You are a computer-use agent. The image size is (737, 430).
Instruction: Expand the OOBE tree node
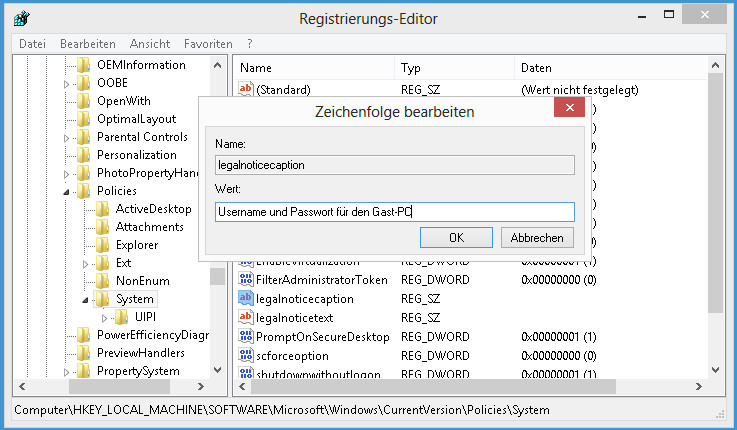pos(66,84)
